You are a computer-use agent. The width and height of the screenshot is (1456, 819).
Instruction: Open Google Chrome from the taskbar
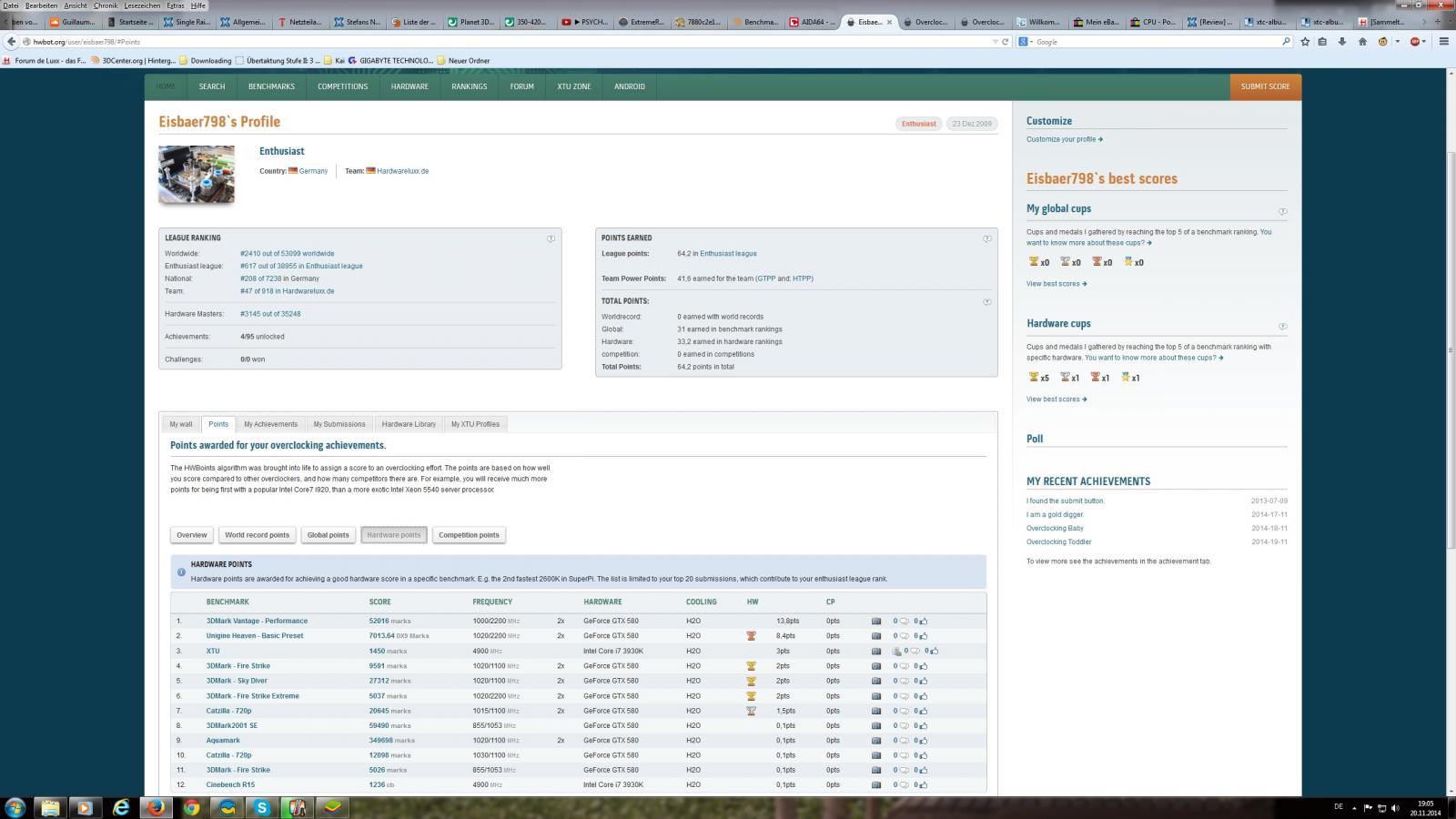(191, 807)
